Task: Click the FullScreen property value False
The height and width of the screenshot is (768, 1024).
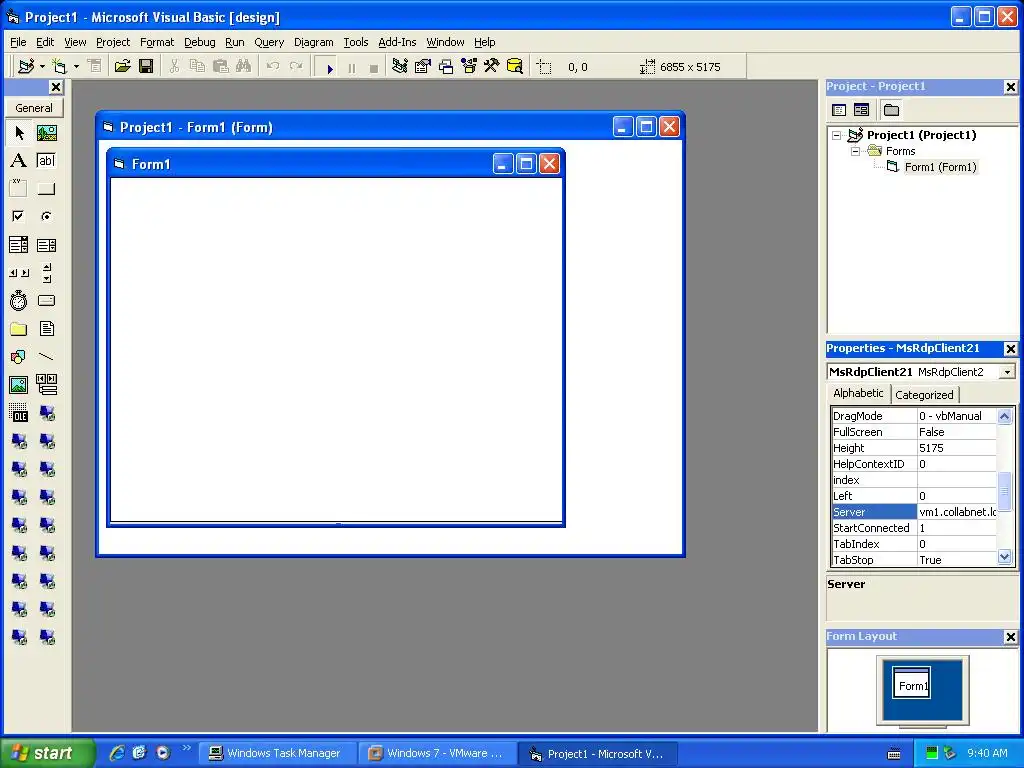Action: 957,432
